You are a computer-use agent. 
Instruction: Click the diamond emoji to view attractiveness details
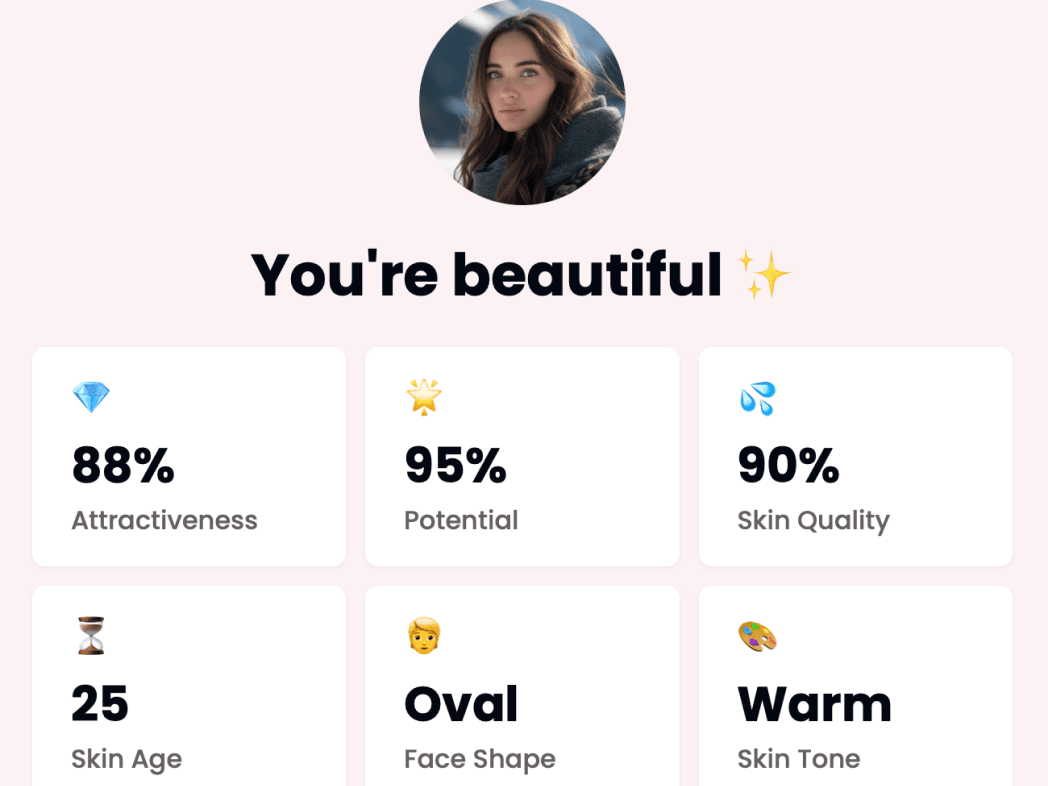tap(91, 396)
